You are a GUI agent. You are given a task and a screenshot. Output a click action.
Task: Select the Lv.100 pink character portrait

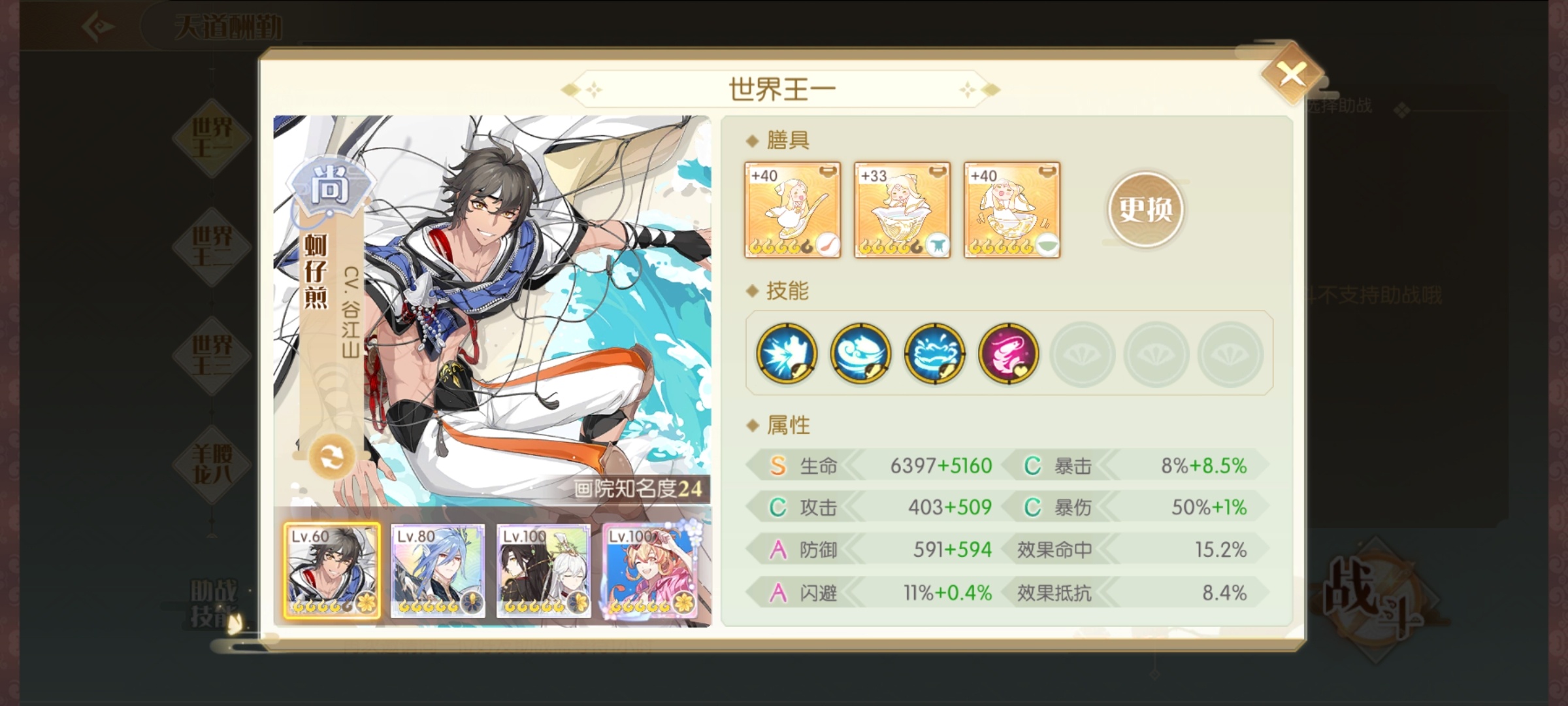coord(650,571)
